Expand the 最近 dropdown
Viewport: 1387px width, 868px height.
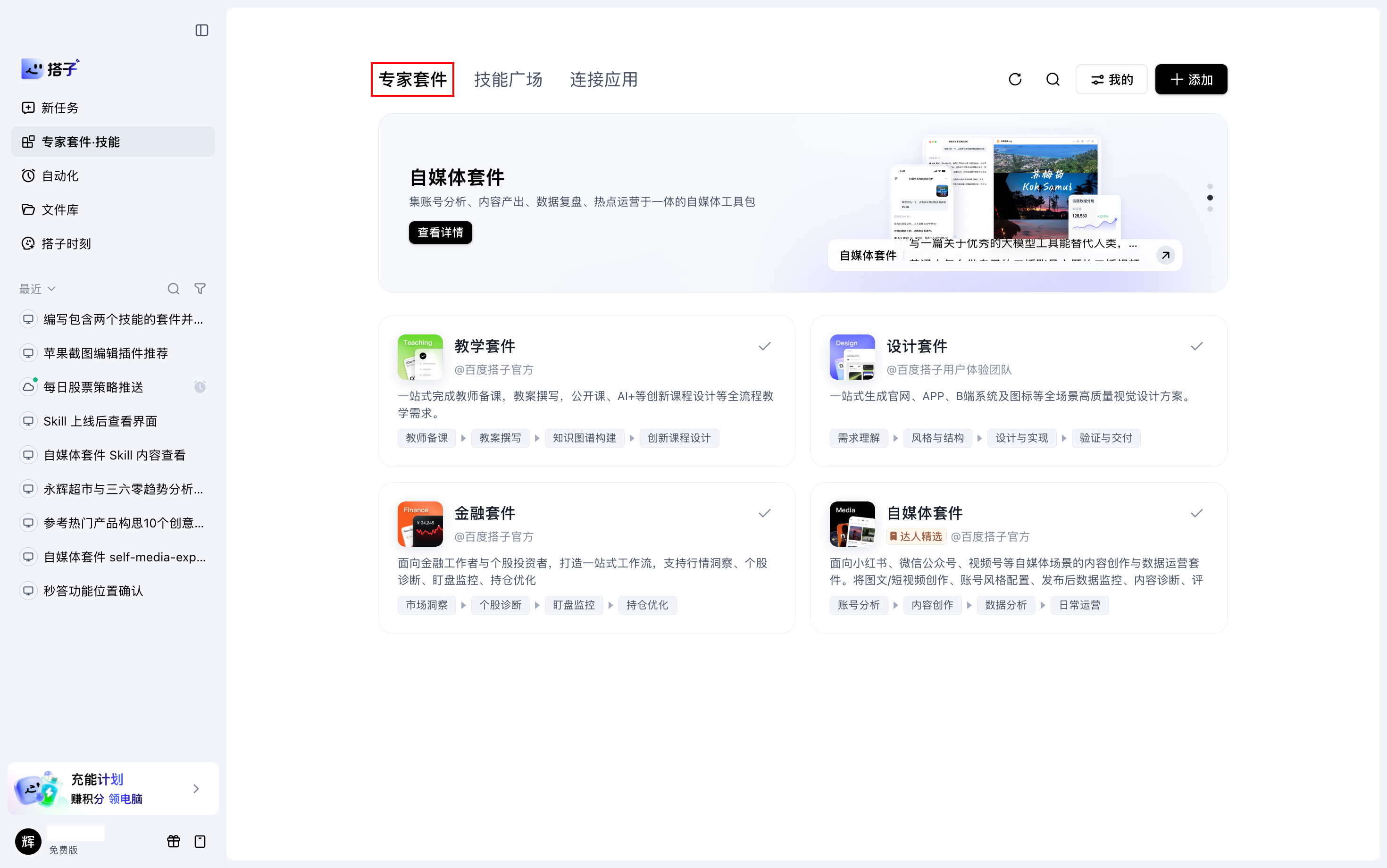pos(37,289)
